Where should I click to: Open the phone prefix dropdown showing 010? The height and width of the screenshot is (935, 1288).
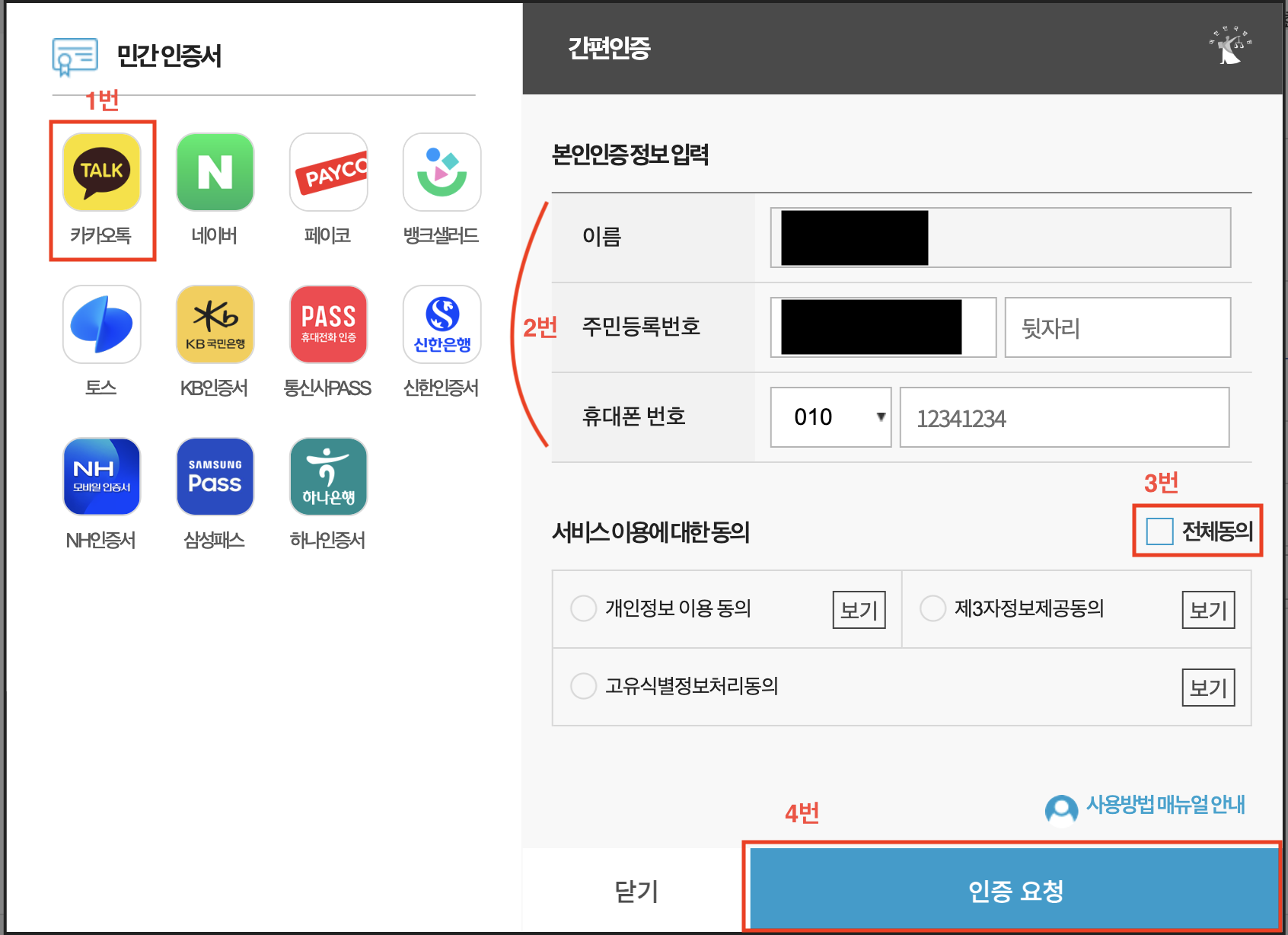pos(830,416)
